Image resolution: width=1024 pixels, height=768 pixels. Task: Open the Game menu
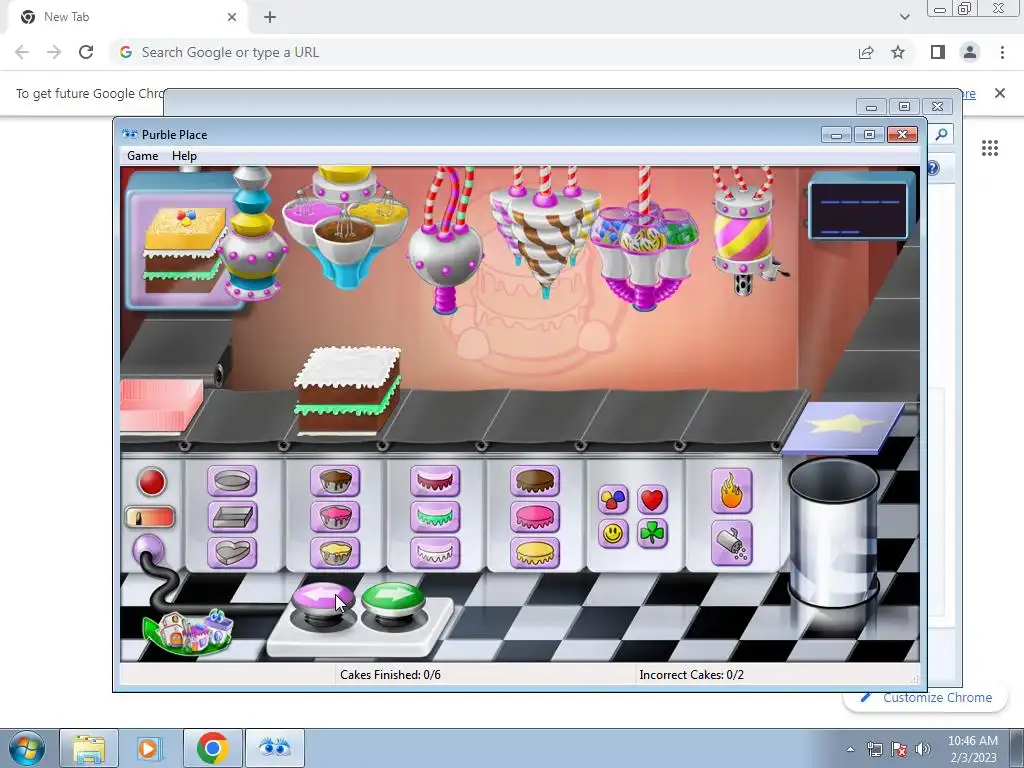(x=142, y=155)
